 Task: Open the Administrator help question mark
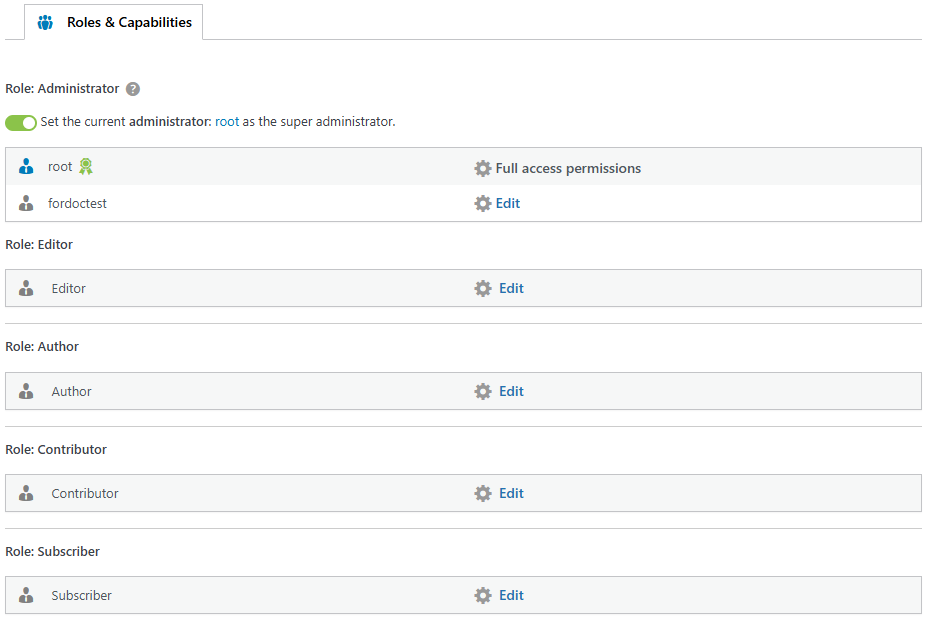click(133, 88)
